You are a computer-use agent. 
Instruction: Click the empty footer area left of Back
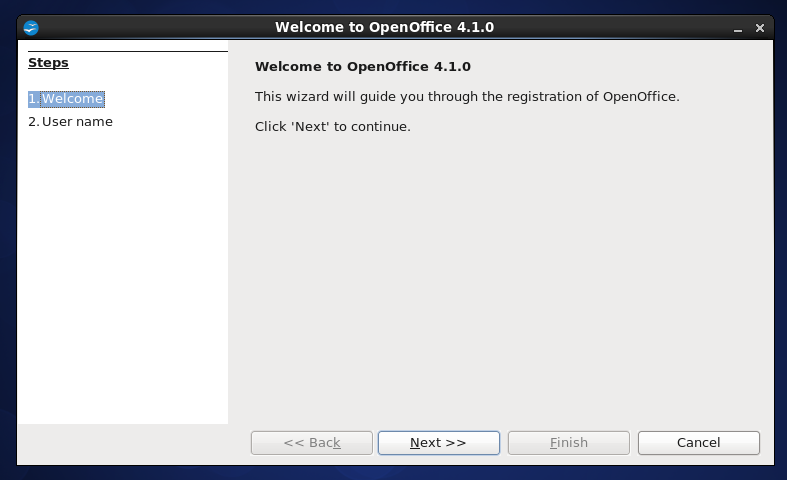[130, 443]
